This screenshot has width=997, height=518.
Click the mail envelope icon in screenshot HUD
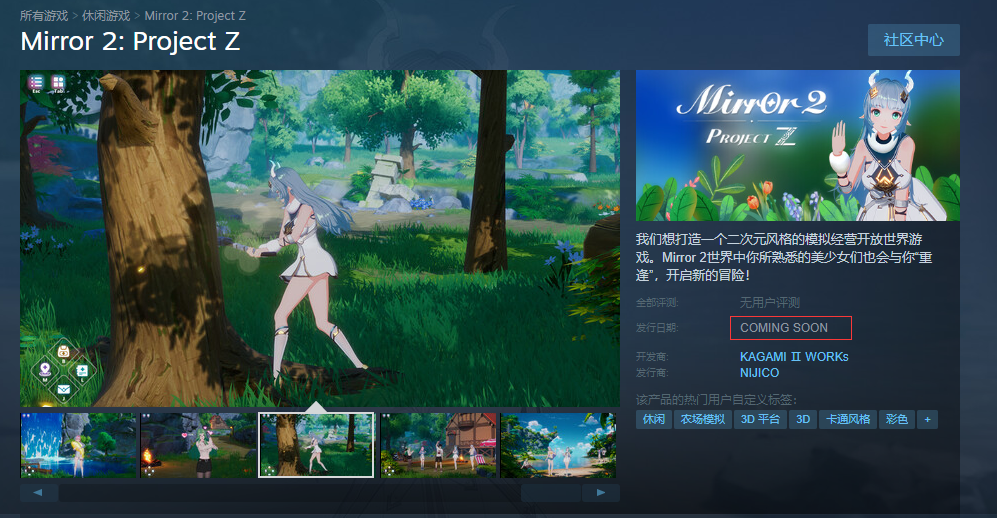63,389
